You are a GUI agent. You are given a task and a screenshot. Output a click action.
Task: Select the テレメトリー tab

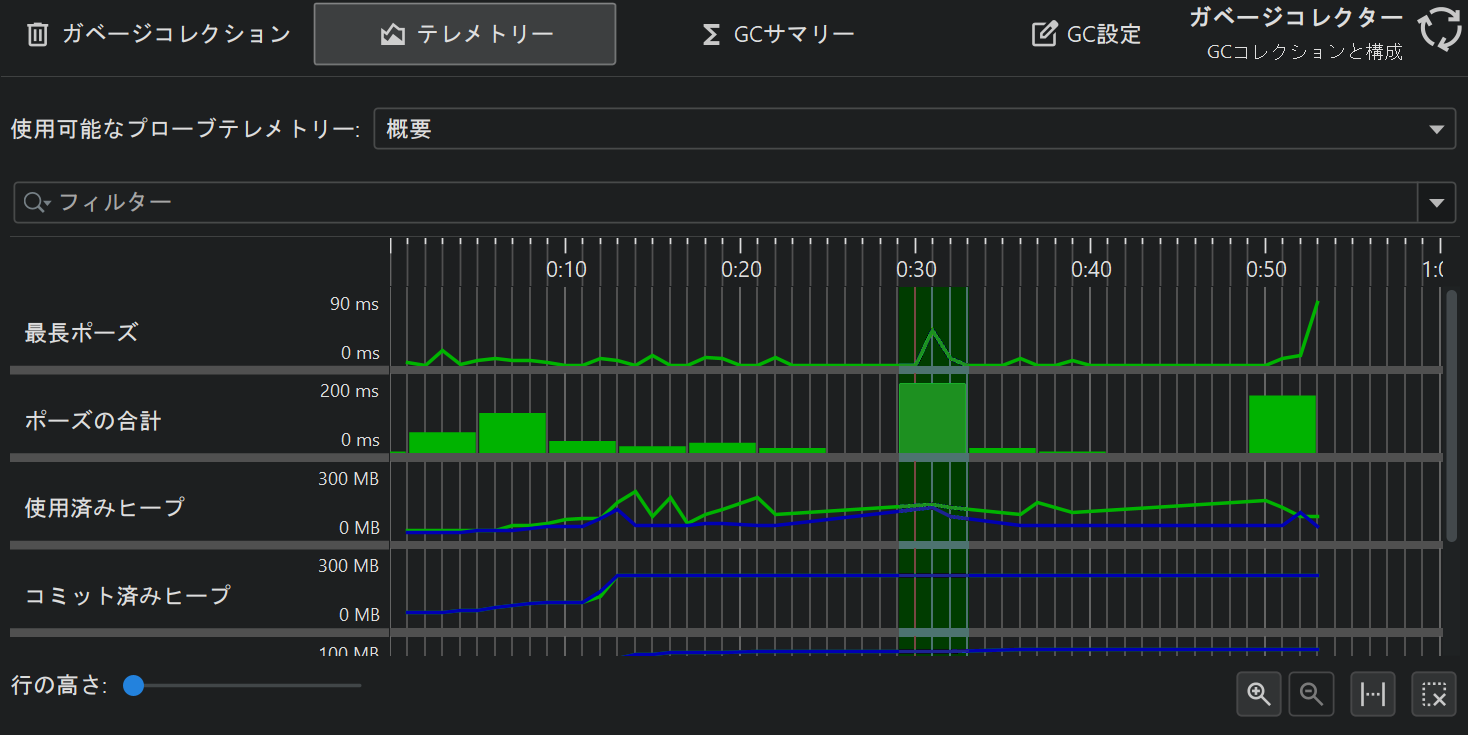pos(465,35)
